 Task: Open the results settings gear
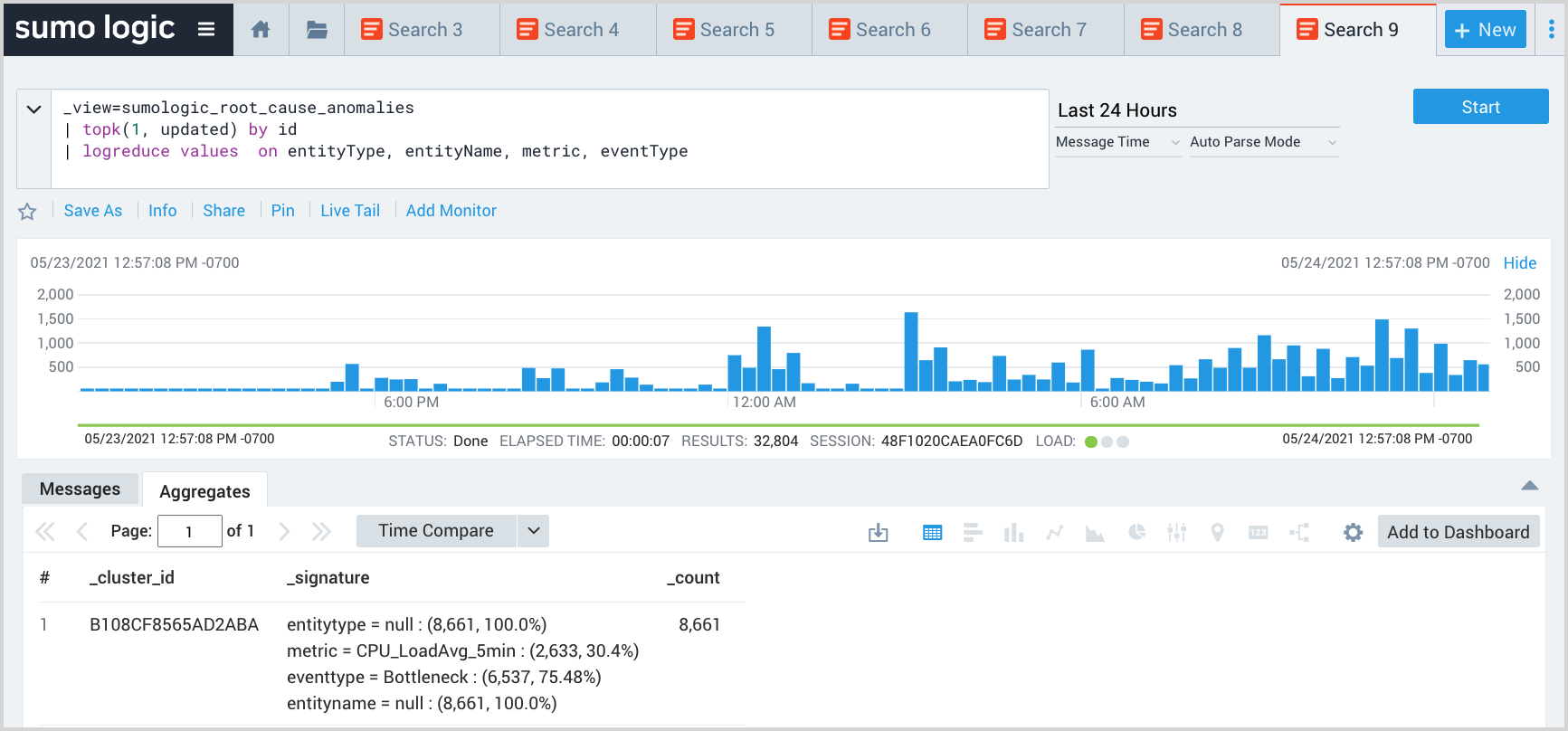(1353, 533)
